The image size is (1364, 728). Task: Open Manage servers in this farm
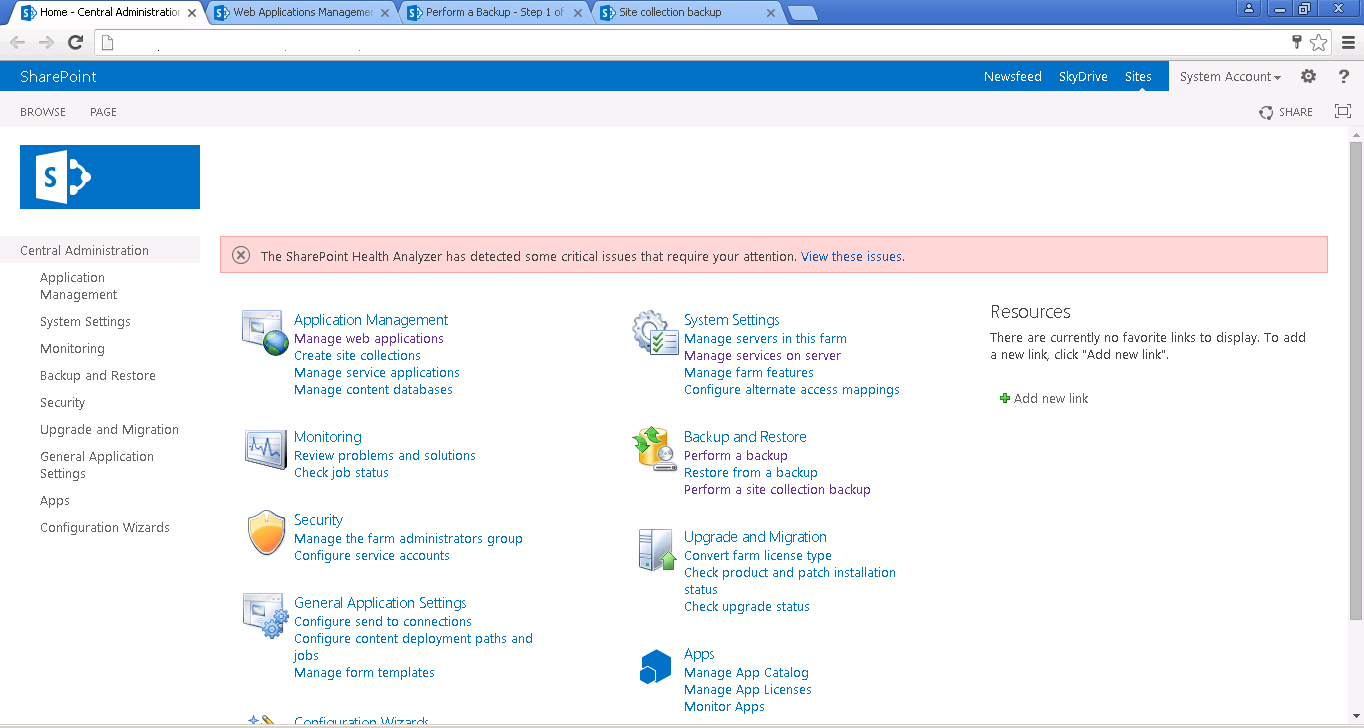point(765,338)
